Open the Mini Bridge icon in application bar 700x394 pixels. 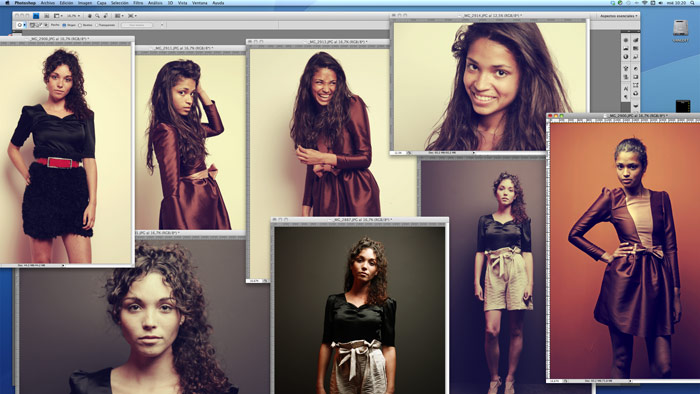click(x=46, y=16)
